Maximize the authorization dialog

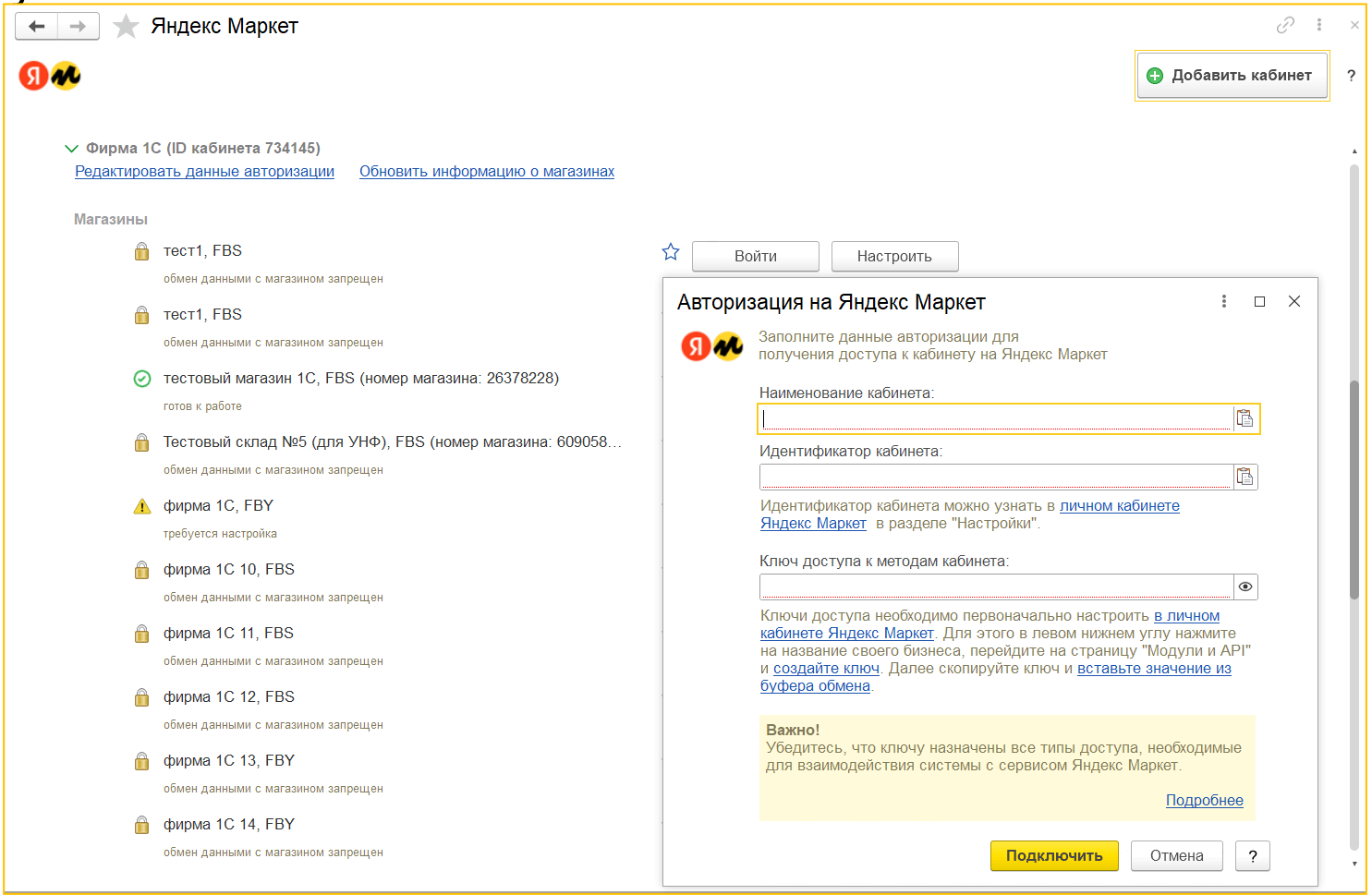1259,301
